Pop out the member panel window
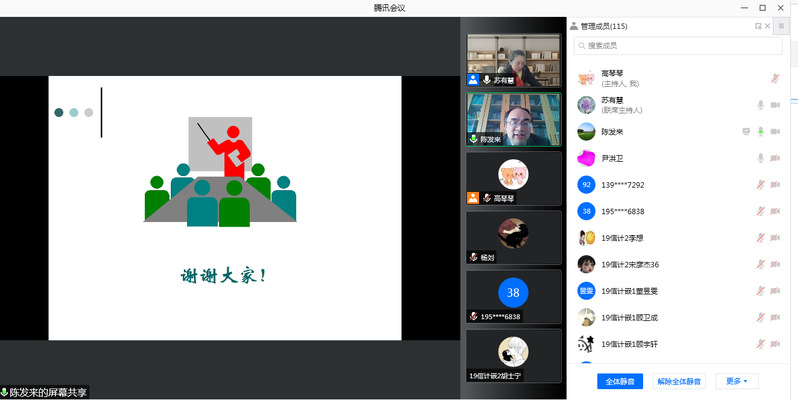The height and width of the screenshot is (400, 798). click(758, 26)
